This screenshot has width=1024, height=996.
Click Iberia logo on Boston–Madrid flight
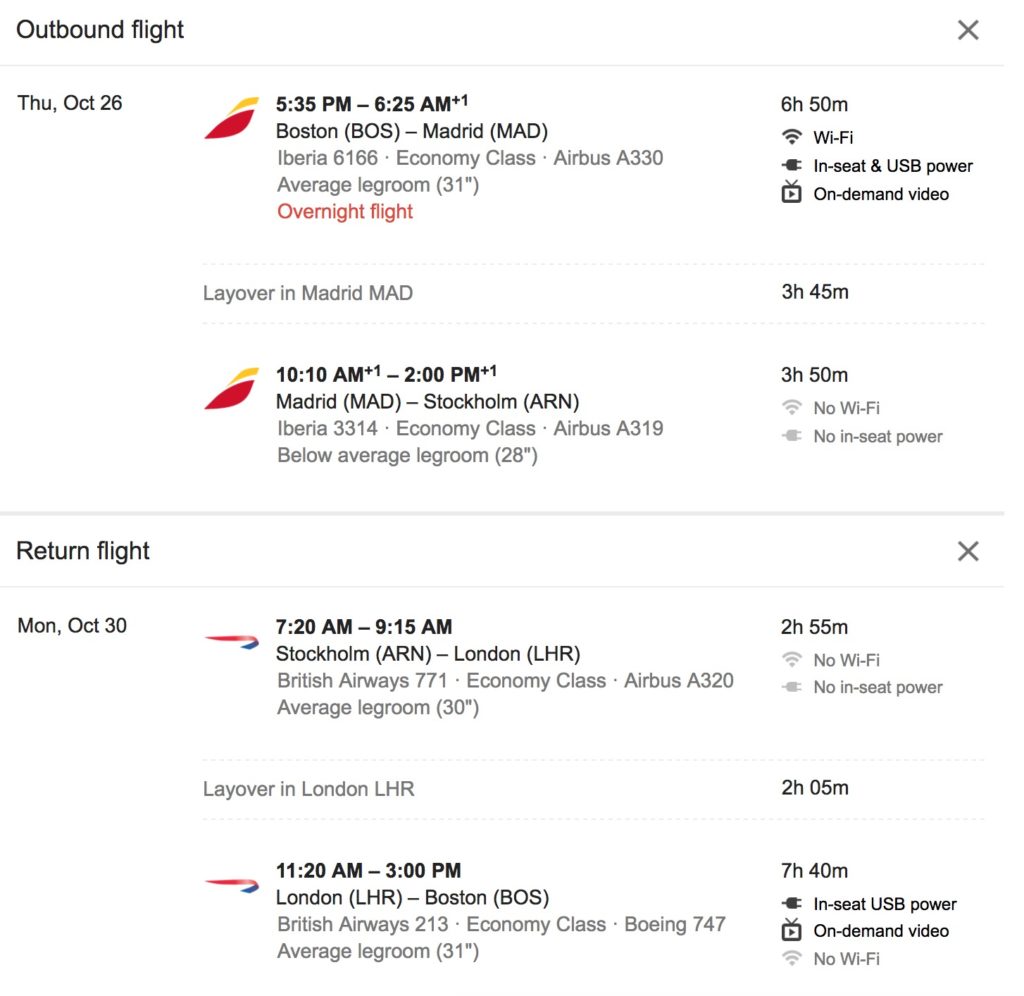(232, 118)
